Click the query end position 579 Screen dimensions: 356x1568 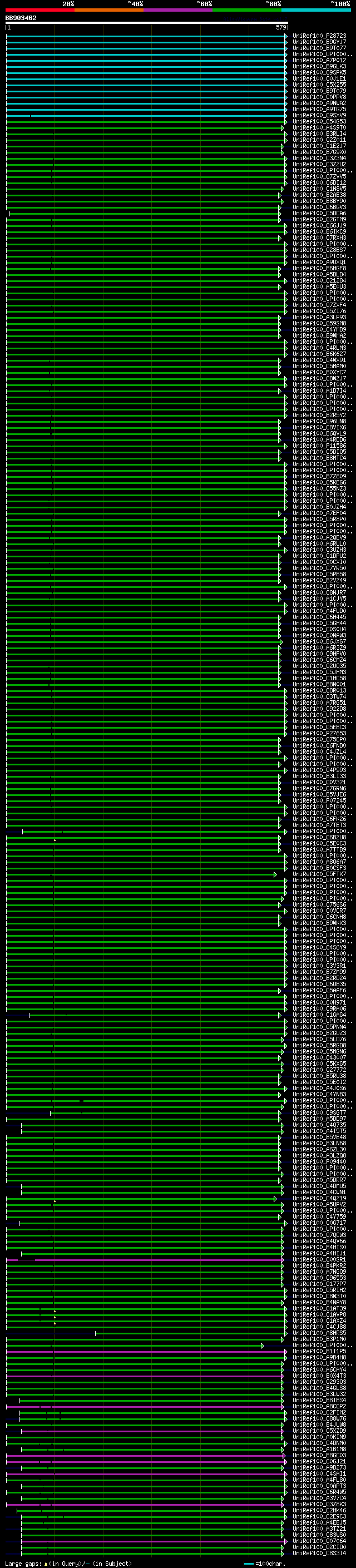click(x=280, y=27)
